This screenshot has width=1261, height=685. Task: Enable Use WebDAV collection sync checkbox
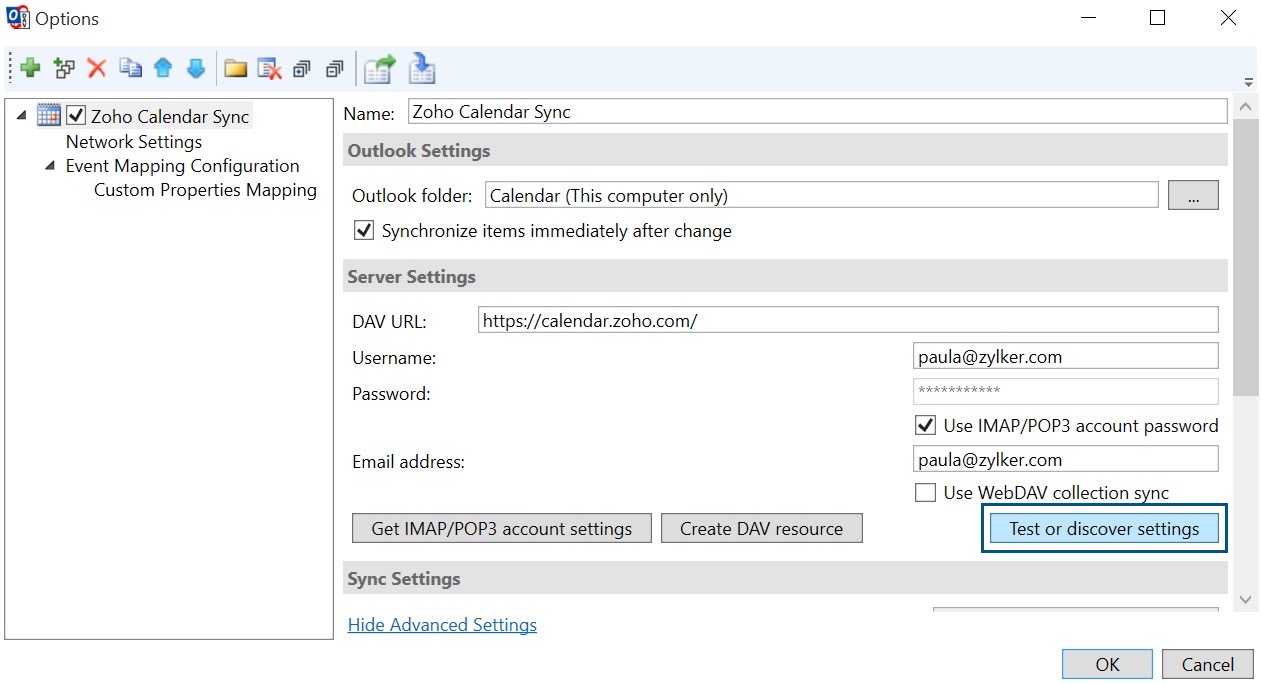point(926,493)
